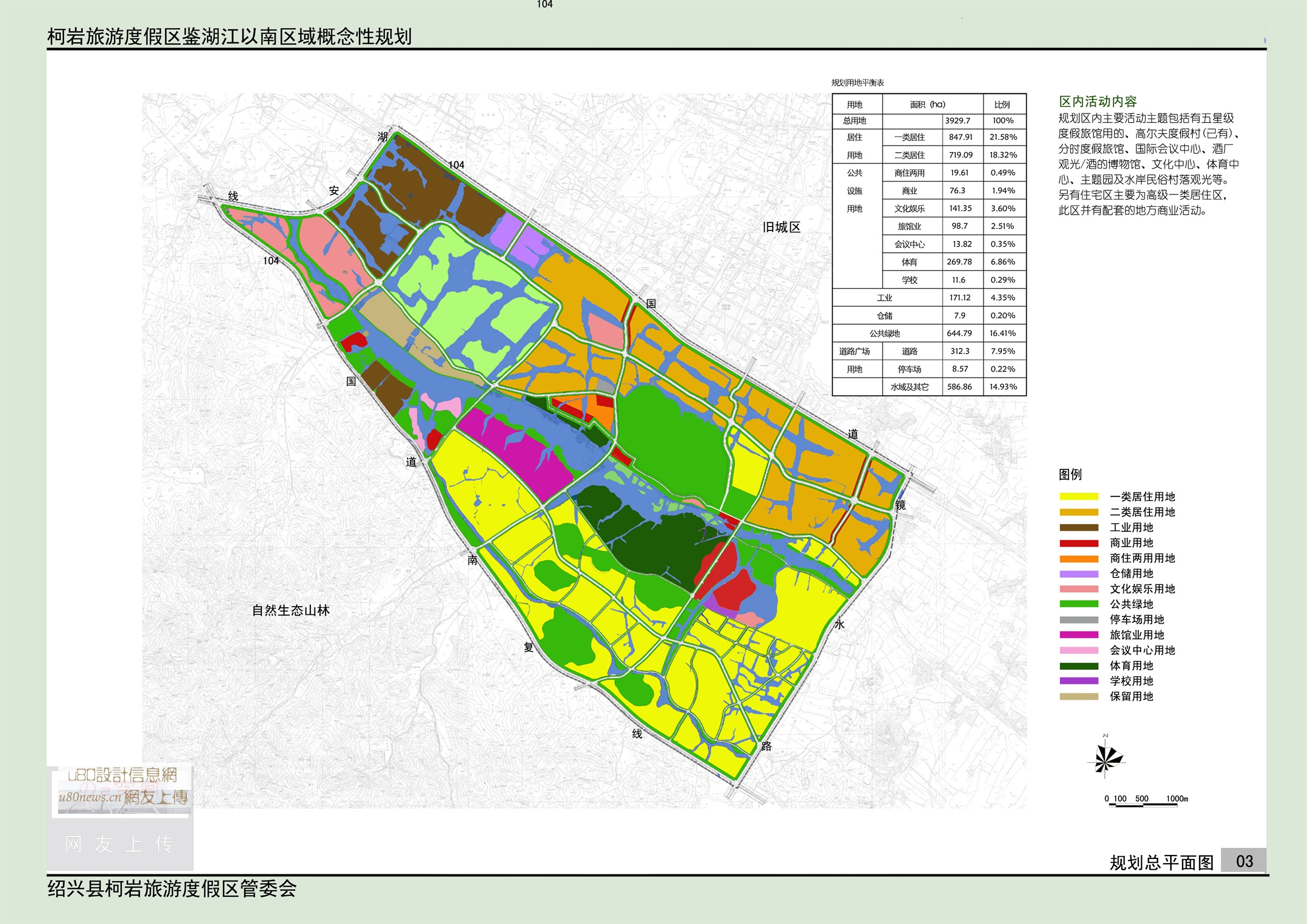The width and height of the screenshot is (1307, 924).
Task: Click the total area value 3929.7
Action: point(958,121)
